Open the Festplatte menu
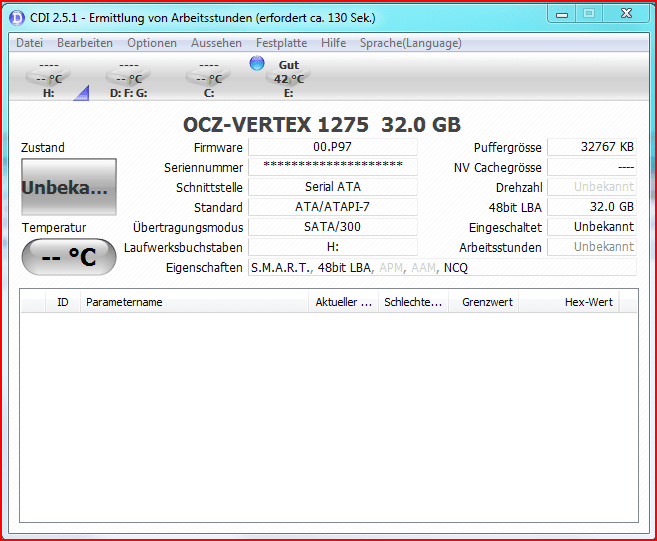Viewport: 657px width, 541px height. click(282, 43)
